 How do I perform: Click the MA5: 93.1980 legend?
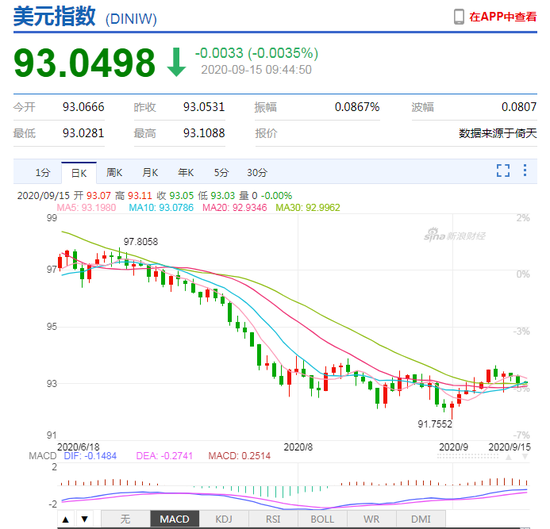coord(86,207)
